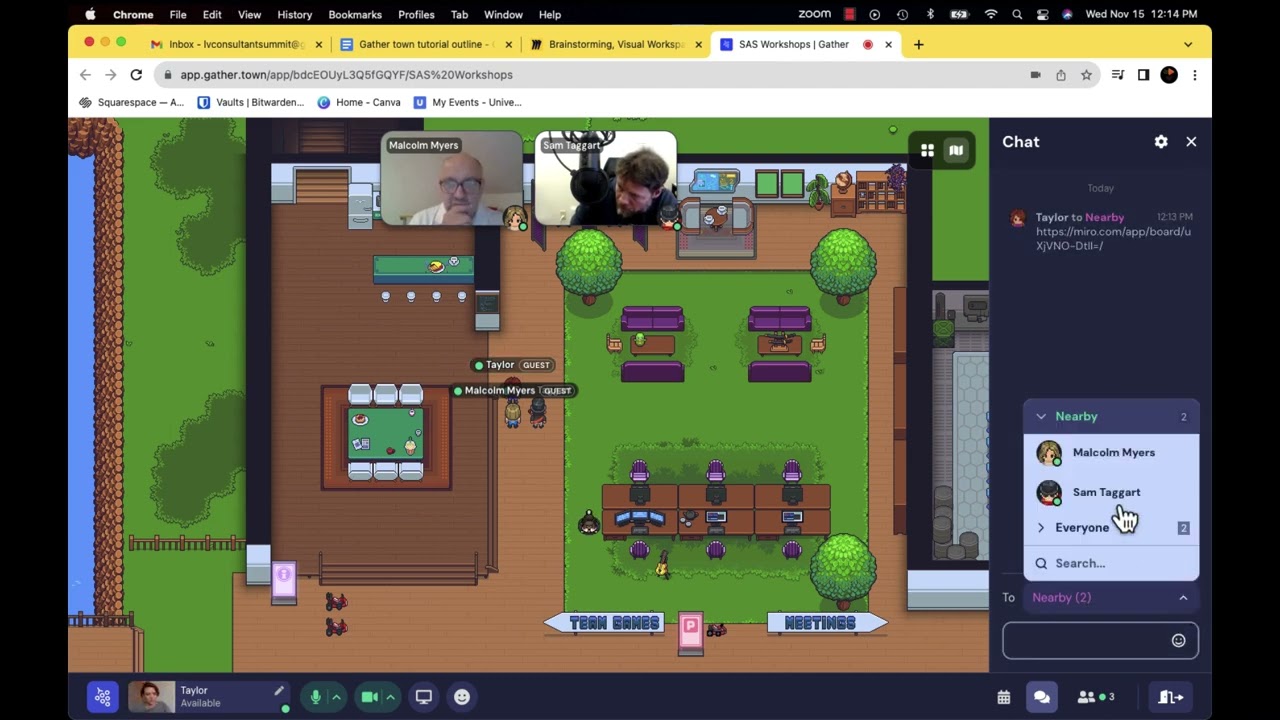
Task: Open Wi-Fi status in menu bar
Action: click(x=991, y=15)
